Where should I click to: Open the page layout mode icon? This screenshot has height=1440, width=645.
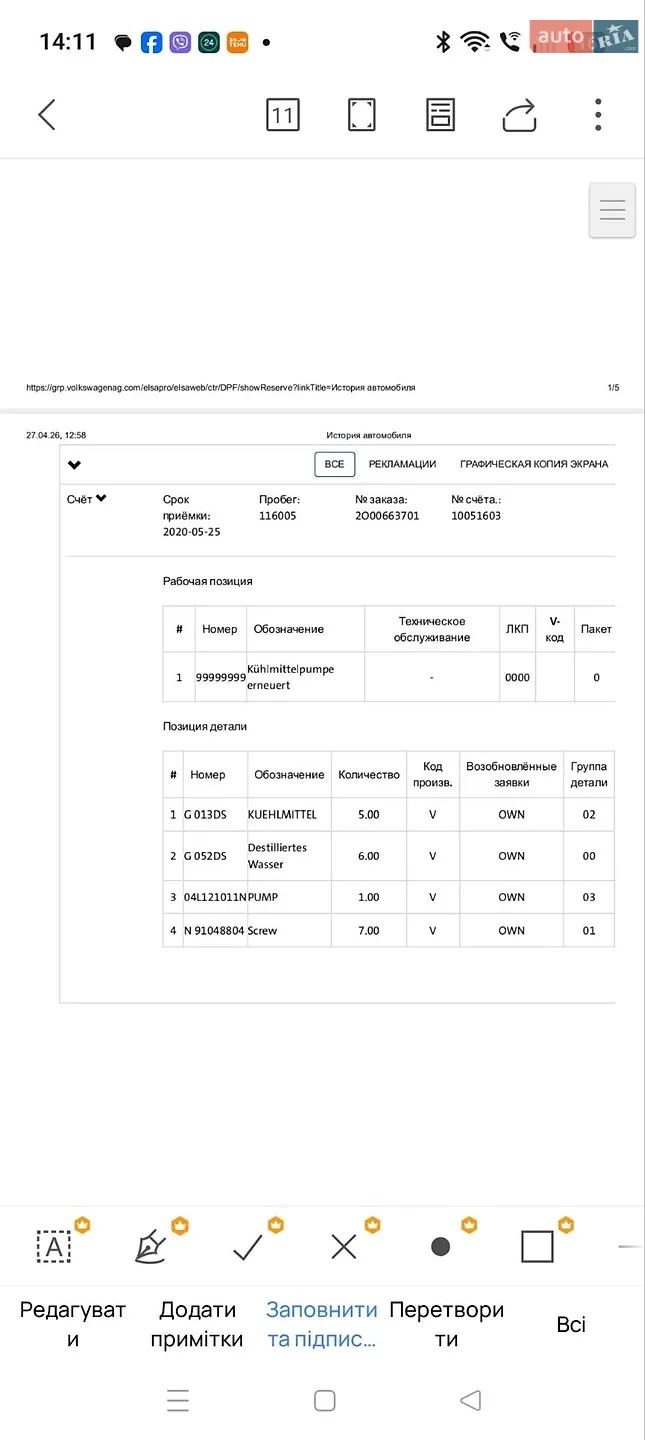click(440, 115)
